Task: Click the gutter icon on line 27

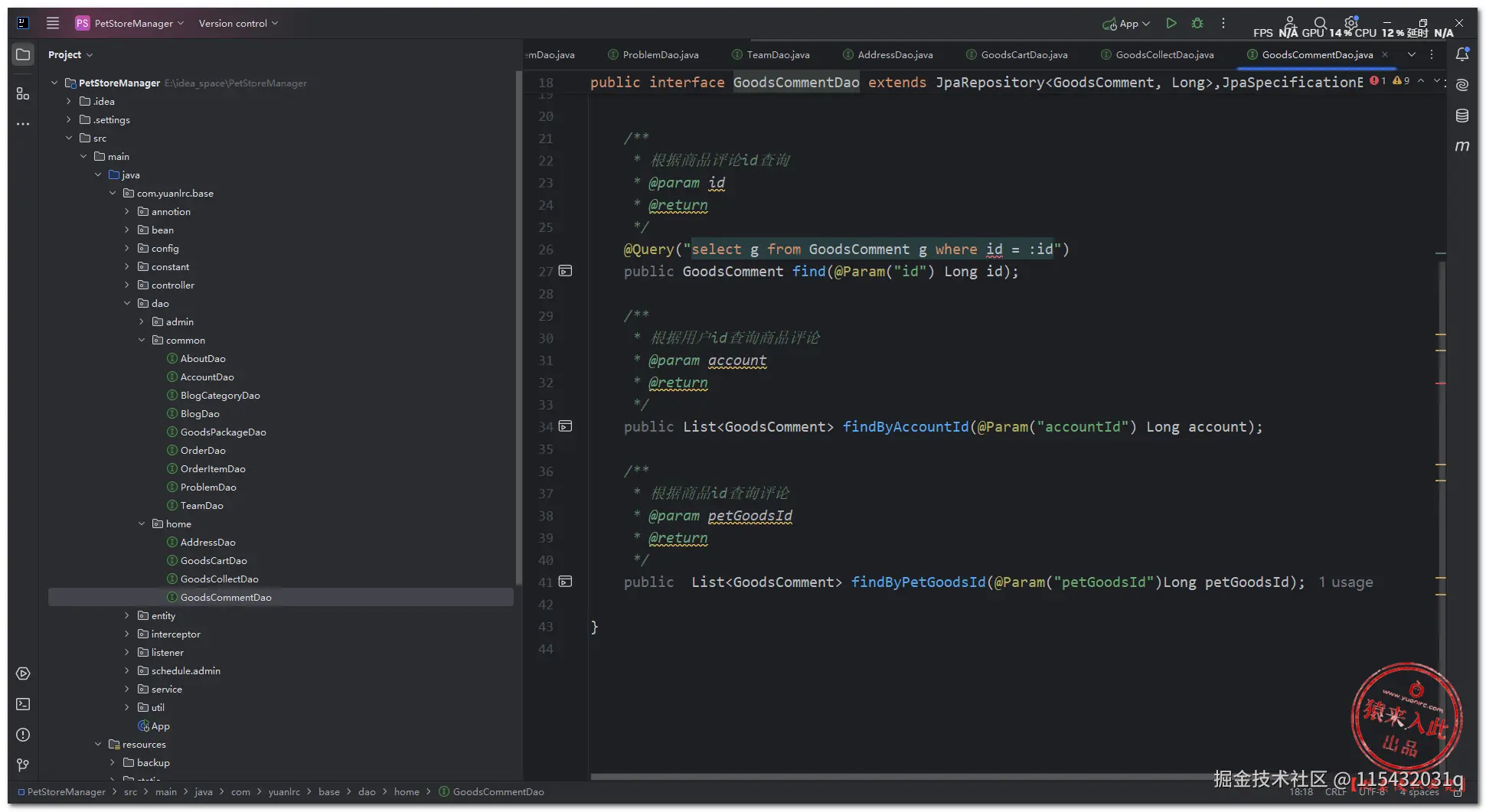Action: pos(565,271)
